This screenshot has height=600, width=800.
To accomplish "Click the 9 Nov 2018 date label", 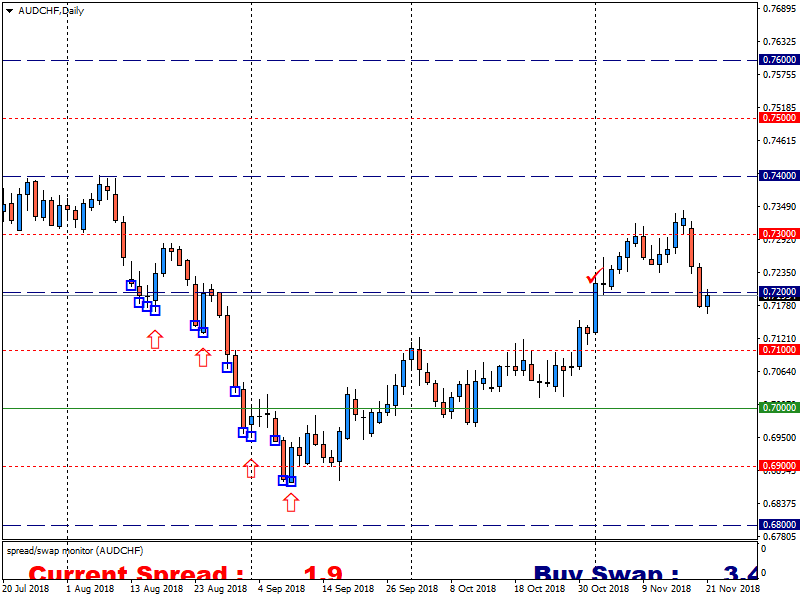I will coord(665,589).
